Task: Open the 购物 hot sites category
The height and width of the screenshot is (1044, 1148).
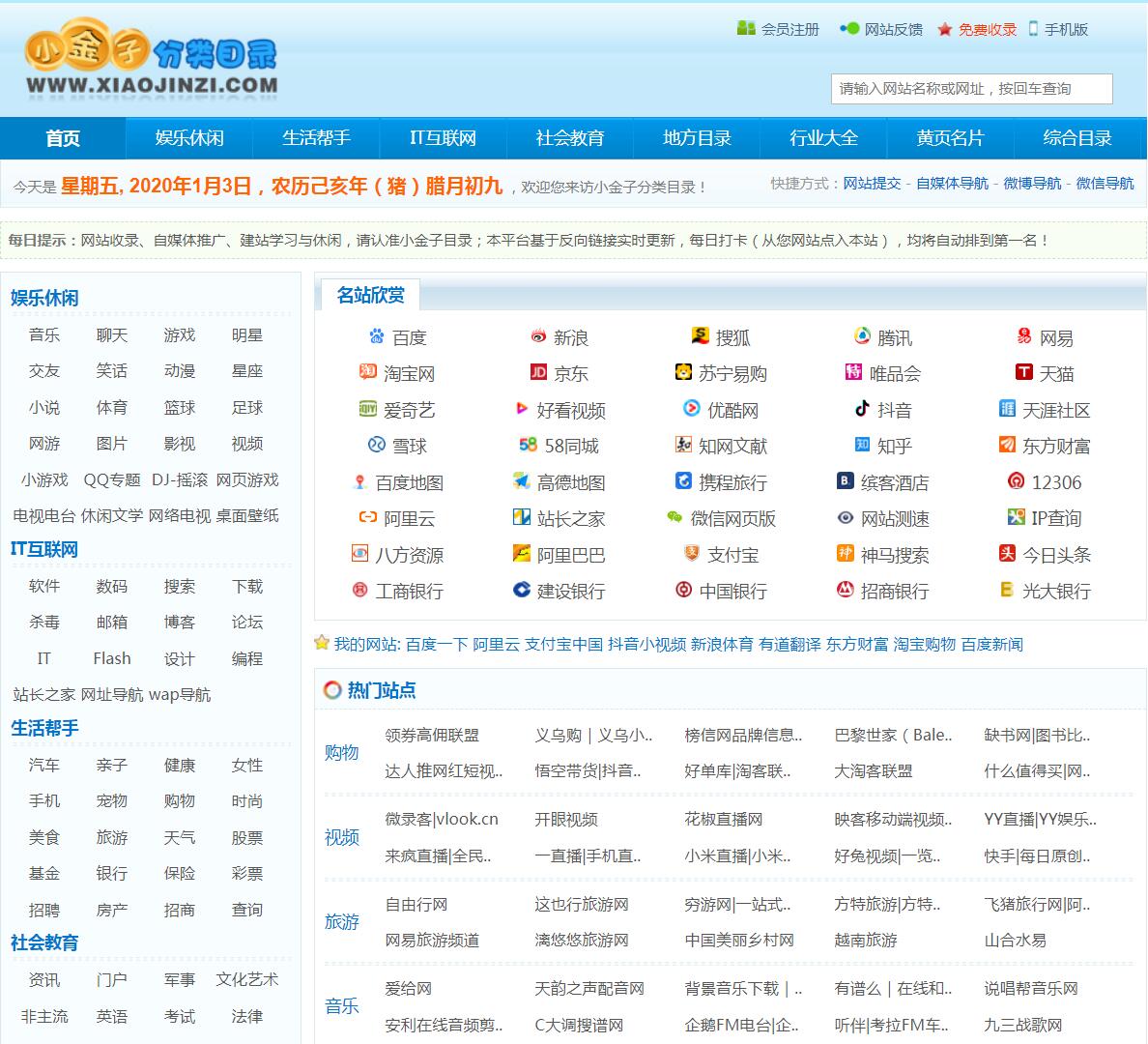Action: [341, 752]
